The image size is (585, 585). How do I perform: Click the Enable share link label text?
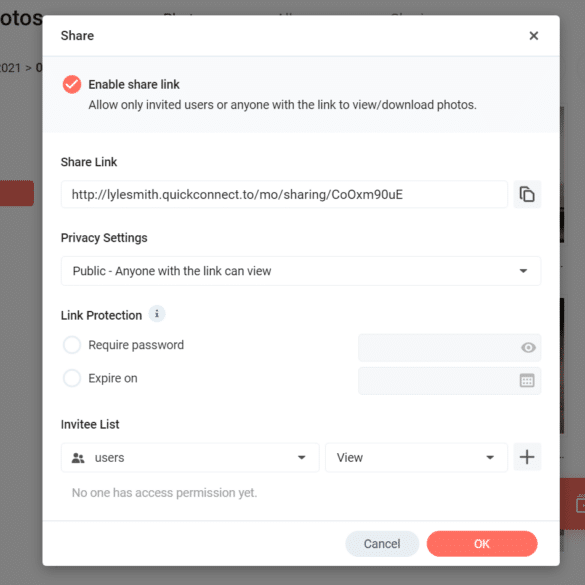point(134,85)
